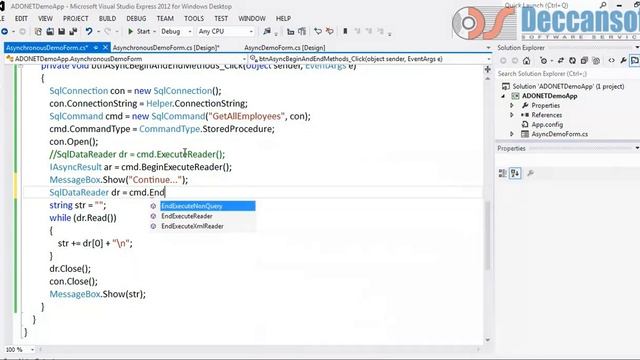The image size is (640, 360).
Task: Open the BUILD menu
Action: (107, 19)
